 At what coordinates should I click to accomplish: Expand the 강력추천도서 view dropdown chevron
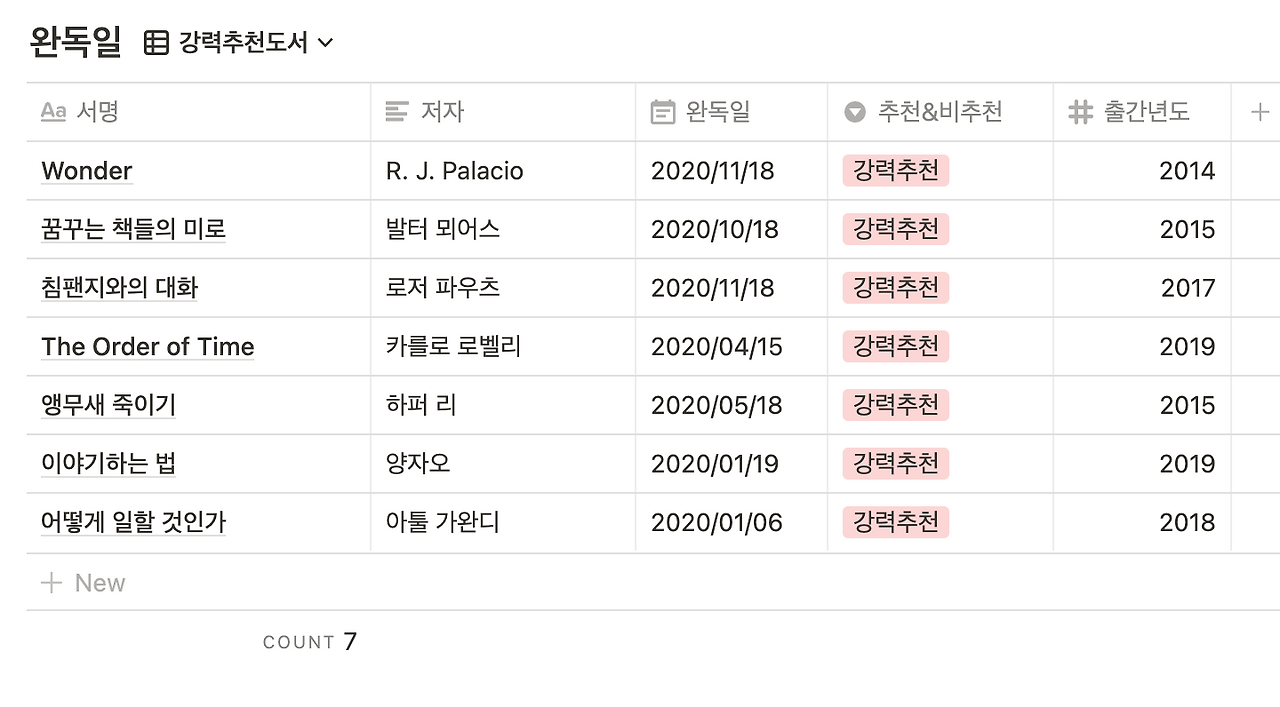tap(325, 42)
